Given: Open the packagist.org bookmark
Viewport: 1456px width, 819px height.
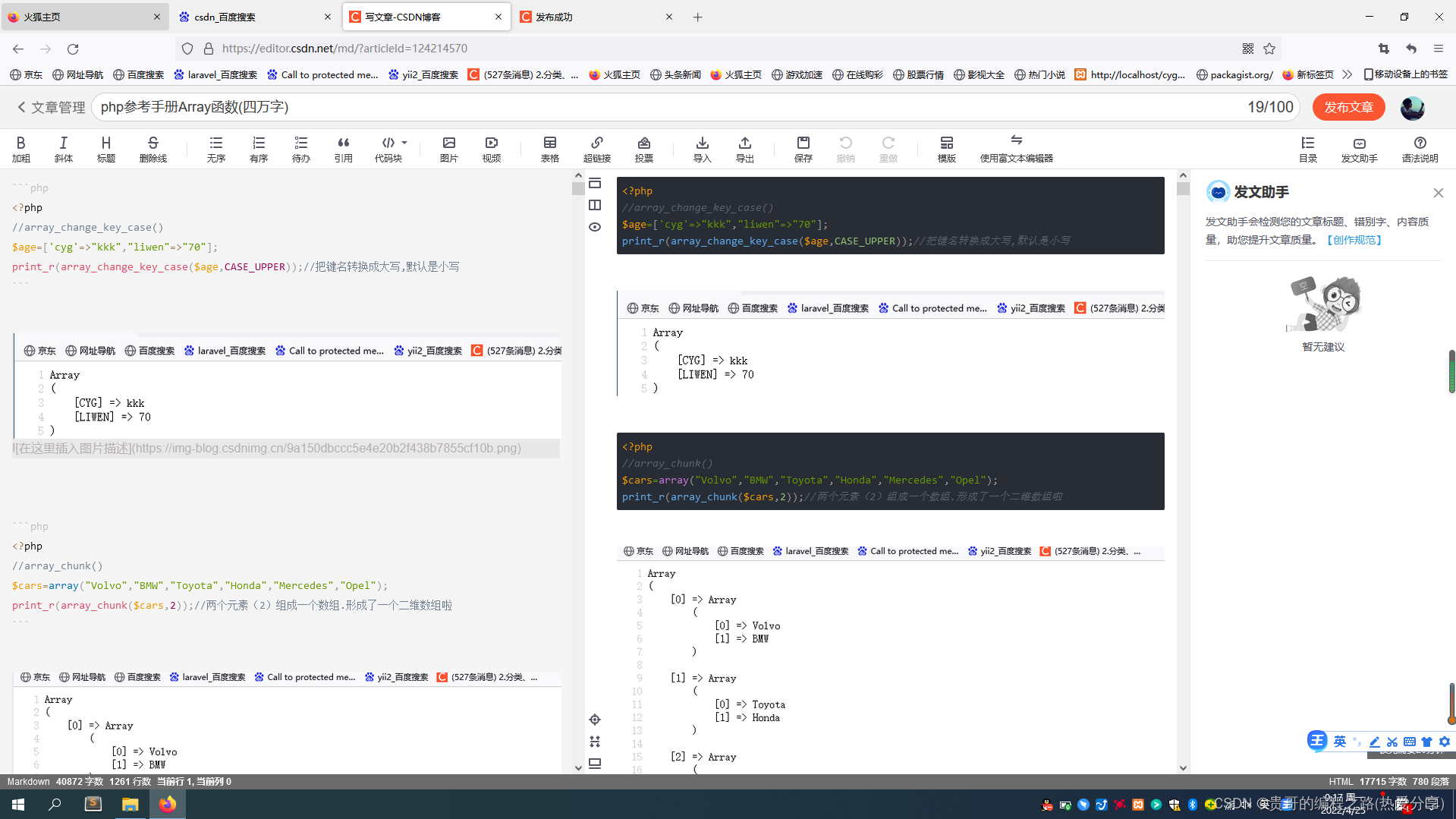Looking at the screenshot, I should tap(1234, 74).
